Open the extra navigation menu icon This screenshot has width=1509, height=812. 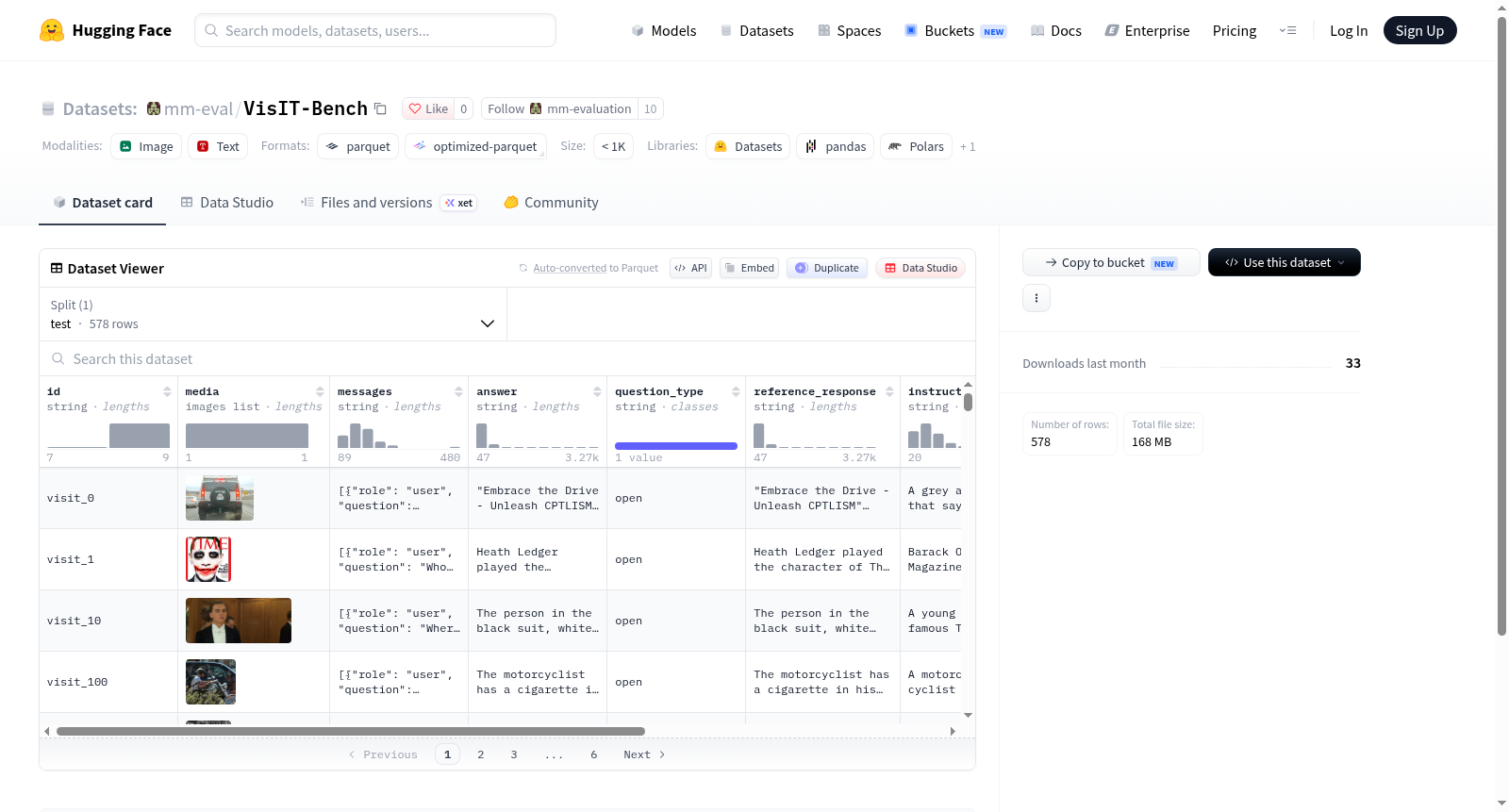(1287, 30)
